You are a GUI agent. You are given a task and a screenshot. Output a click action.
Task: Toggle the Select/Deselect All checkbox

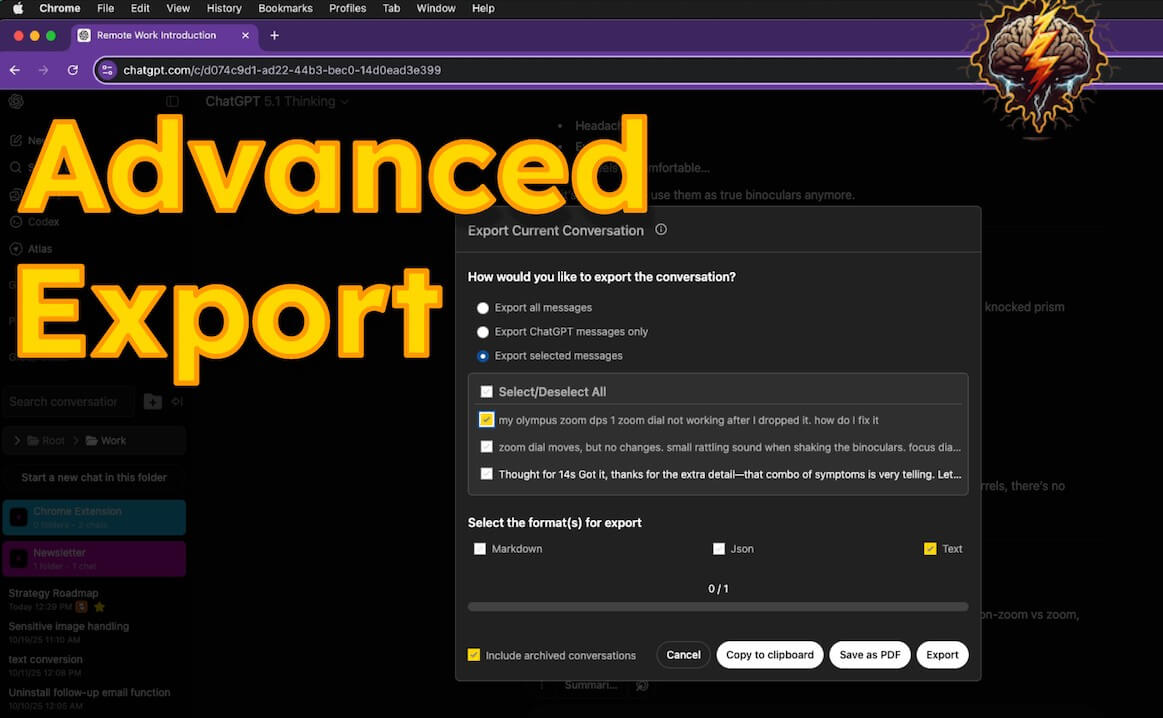point(487,392)
